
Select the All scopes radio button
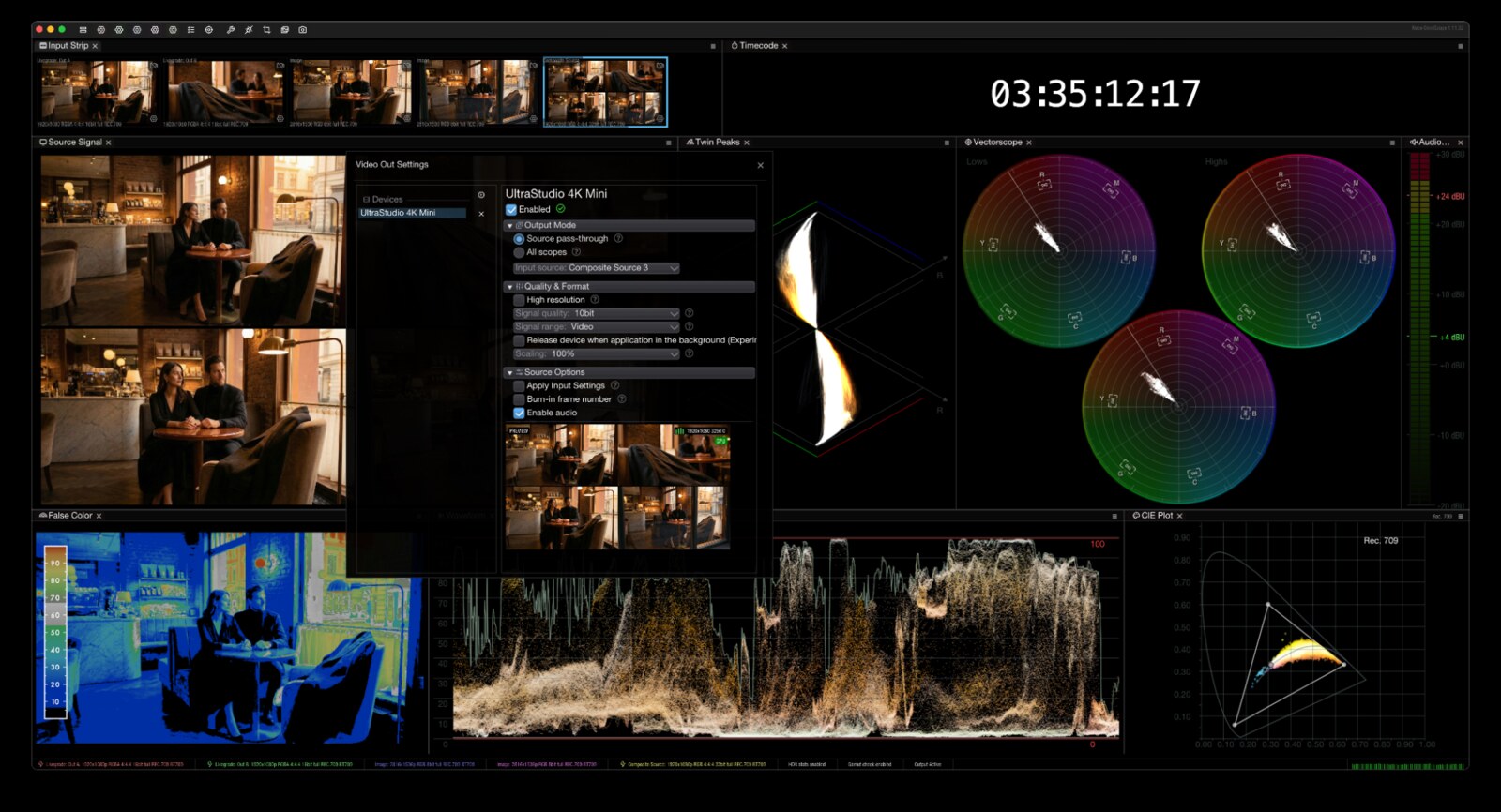[x=519, y=252]
